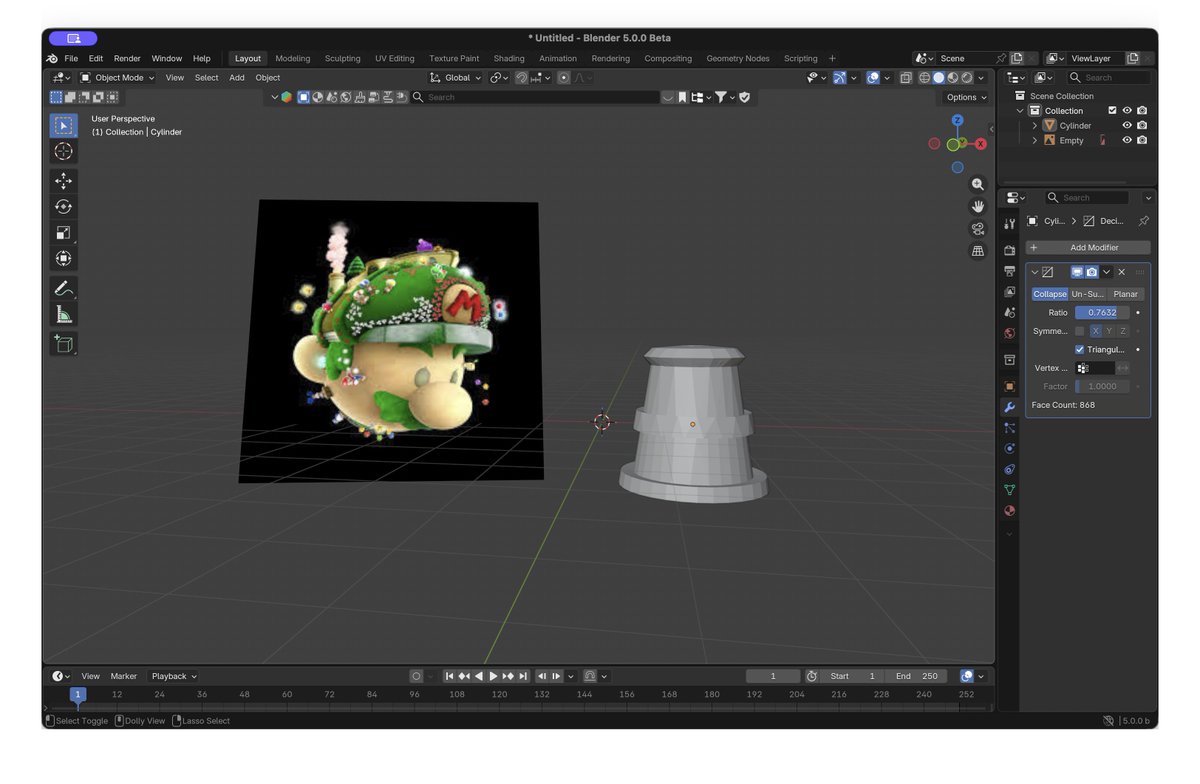Click the End frame 250 field
Screen dimensions: 1200x784
tap(917, 676)
